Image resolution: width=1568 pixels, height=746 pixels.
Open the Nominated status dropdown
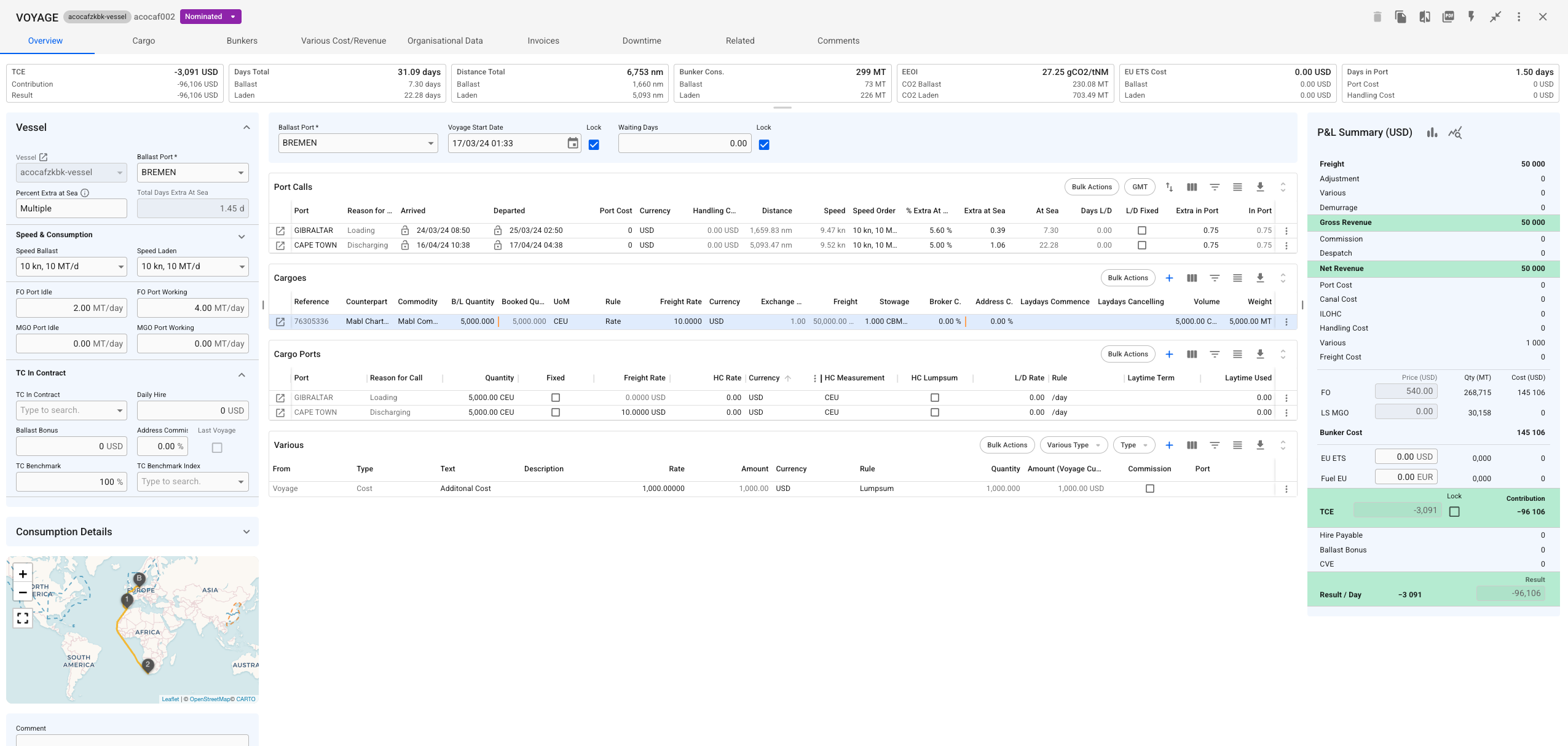[210, 17]
